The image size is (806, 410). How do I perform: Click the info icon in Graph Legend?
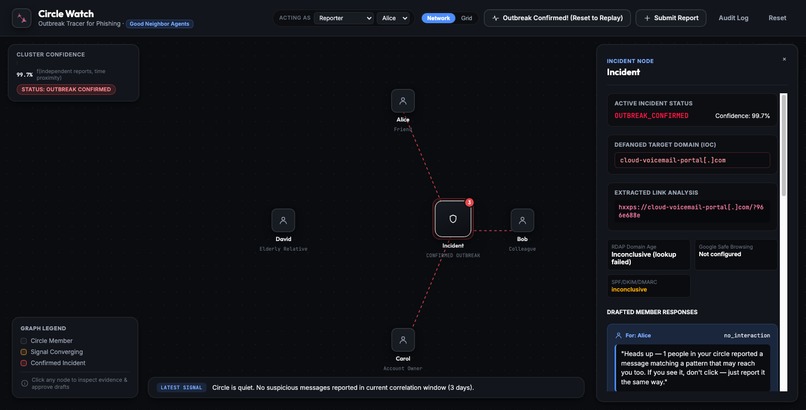[24, 383]
